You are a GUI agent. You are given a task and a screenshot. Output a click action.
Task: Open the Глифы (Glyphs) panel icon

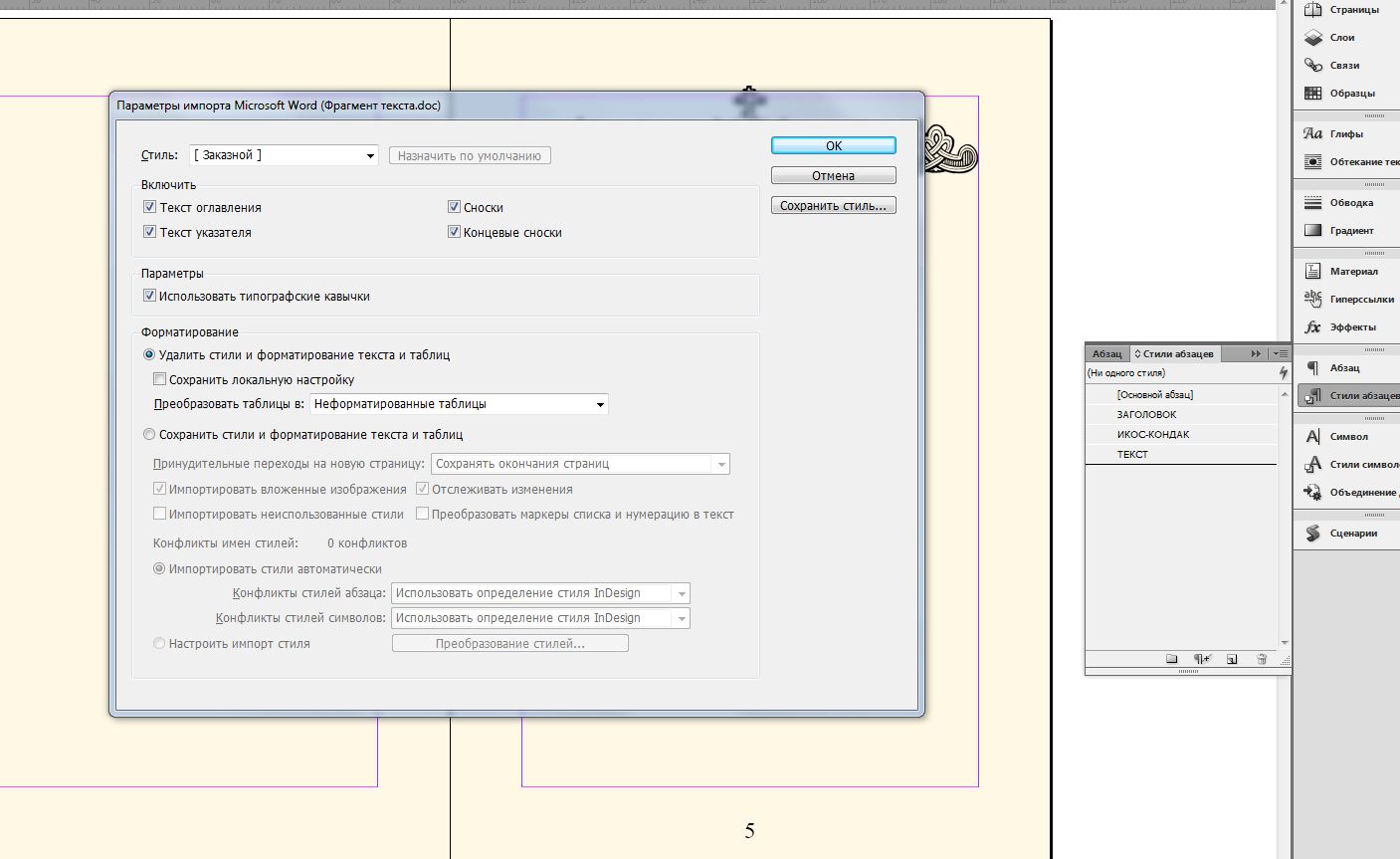point(1312,134)
